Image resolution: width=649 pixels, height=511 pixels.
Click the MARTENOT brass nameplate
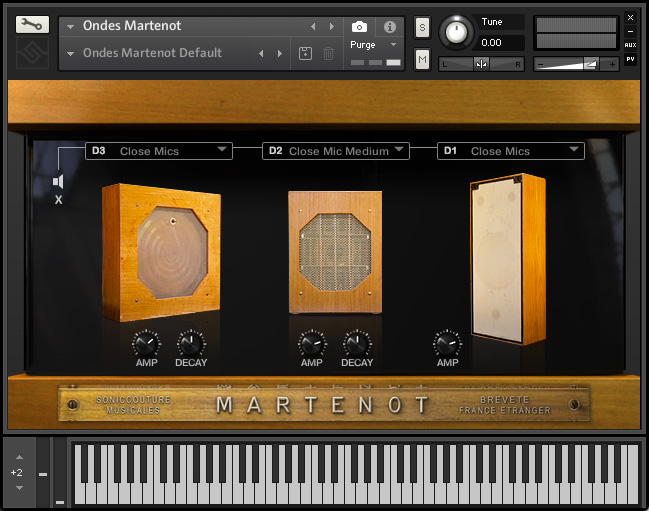[x=324, y=403]
